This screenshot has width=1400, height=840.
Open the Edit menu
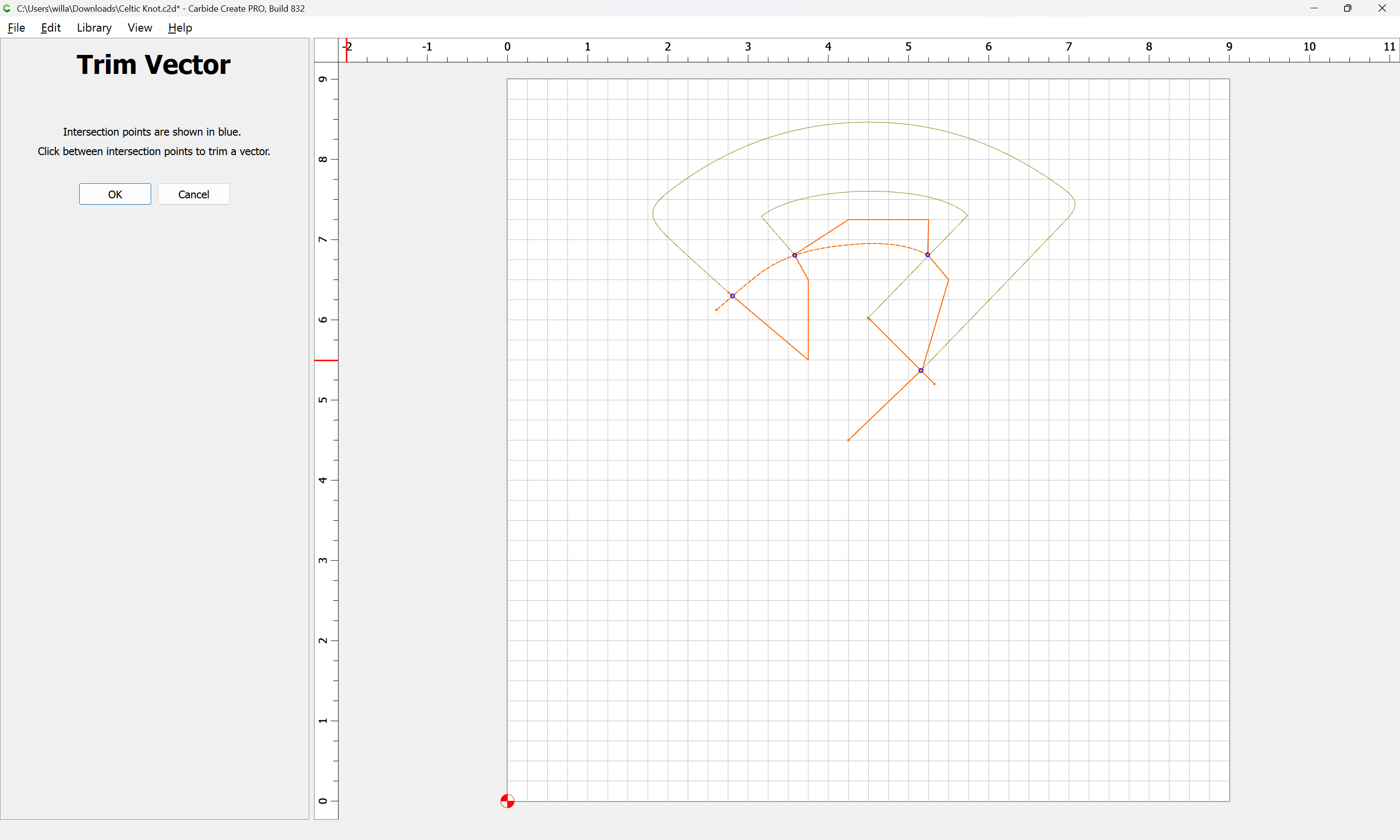click(x=51, y=28)
